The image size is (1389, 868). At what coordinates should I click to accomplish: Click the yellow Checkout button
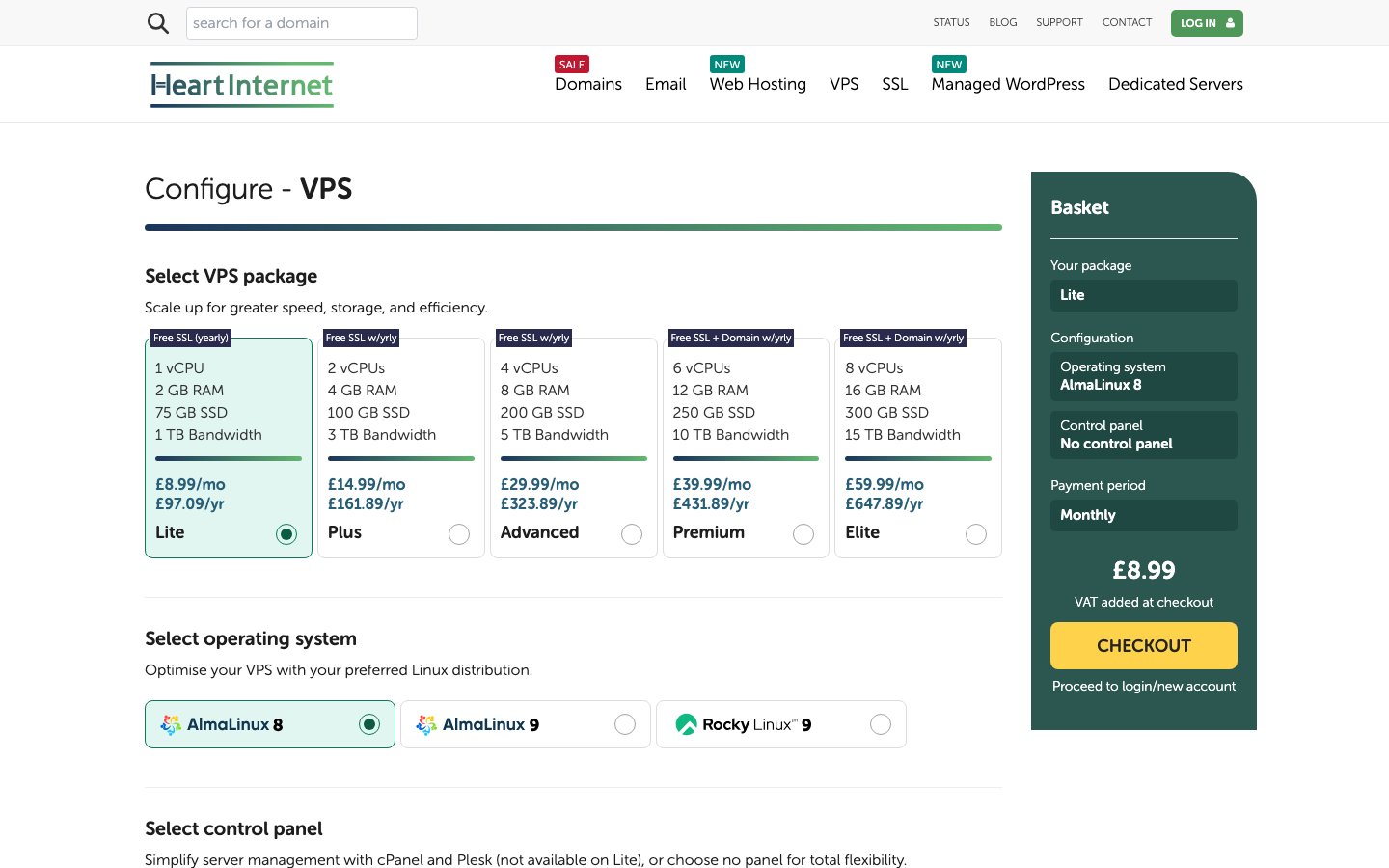coord(1144,645)
